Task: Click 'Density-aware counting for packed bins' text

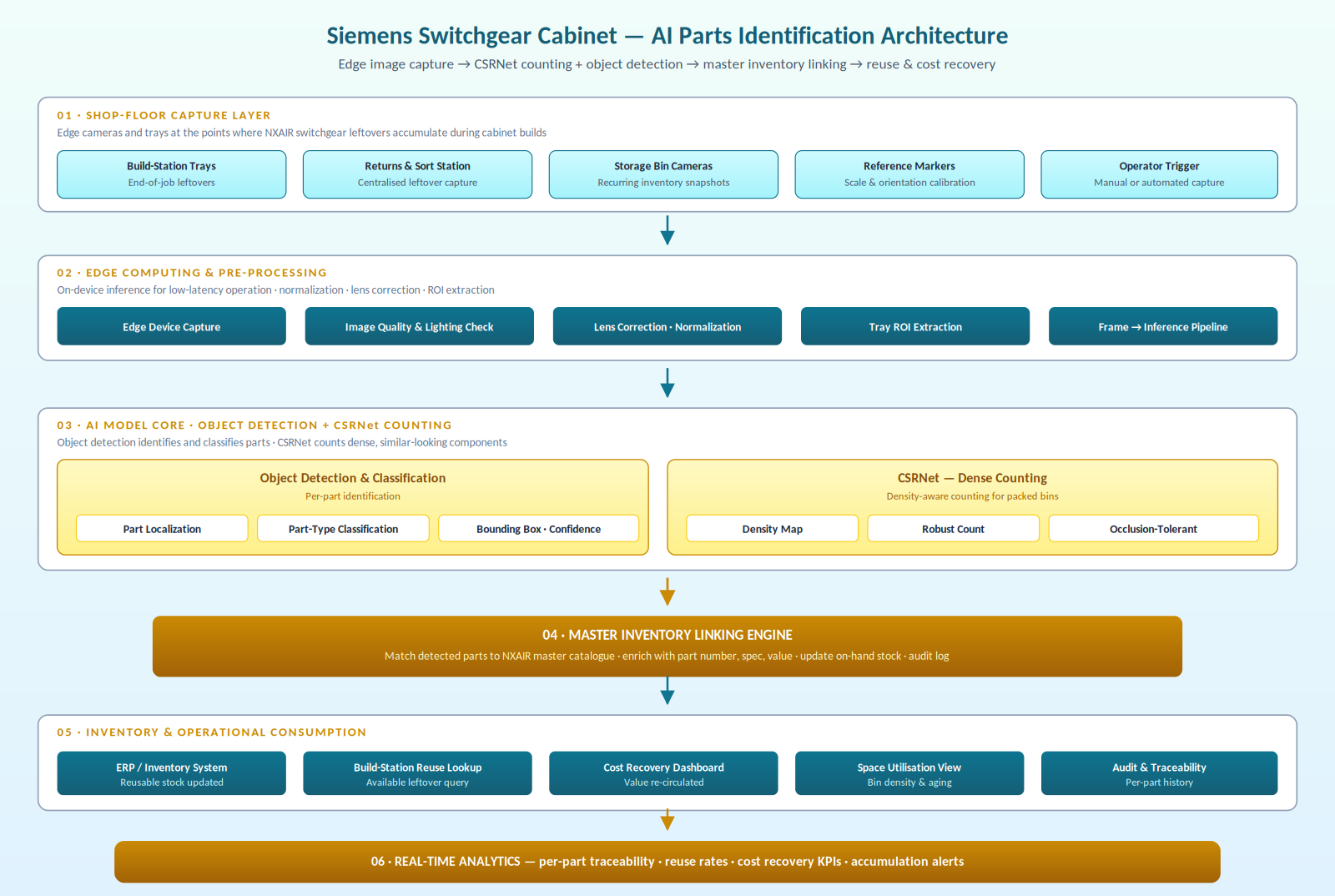Action: [x=972, y=496]
